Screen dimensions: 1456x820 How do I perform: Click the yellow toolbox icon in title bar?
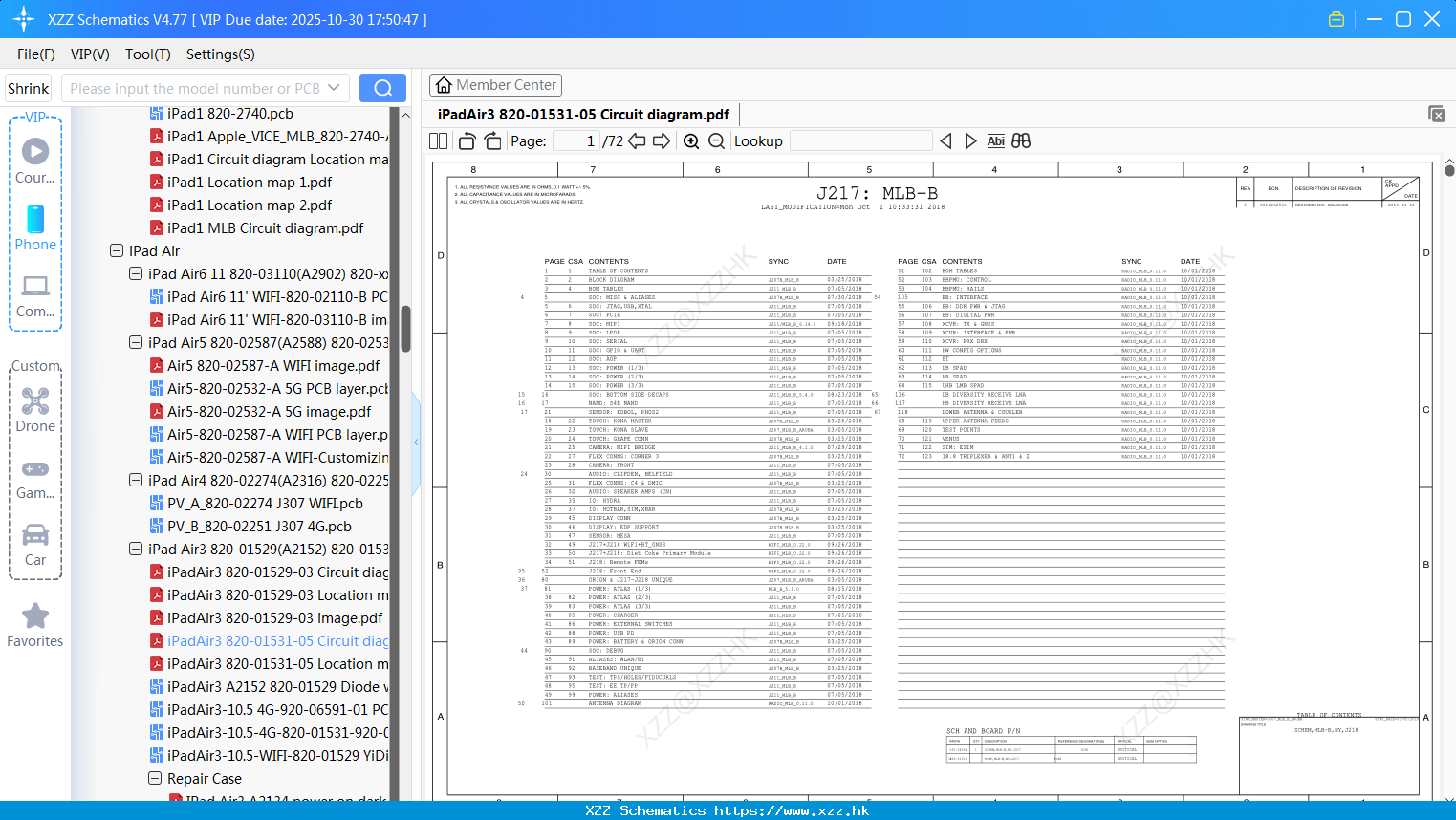pyautogui.click(x=1336, y=19)
